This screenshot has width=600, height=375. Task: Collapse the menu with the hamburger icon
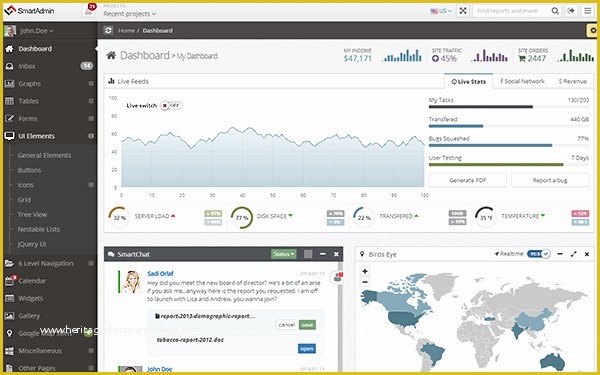click(x=588, y=11)
